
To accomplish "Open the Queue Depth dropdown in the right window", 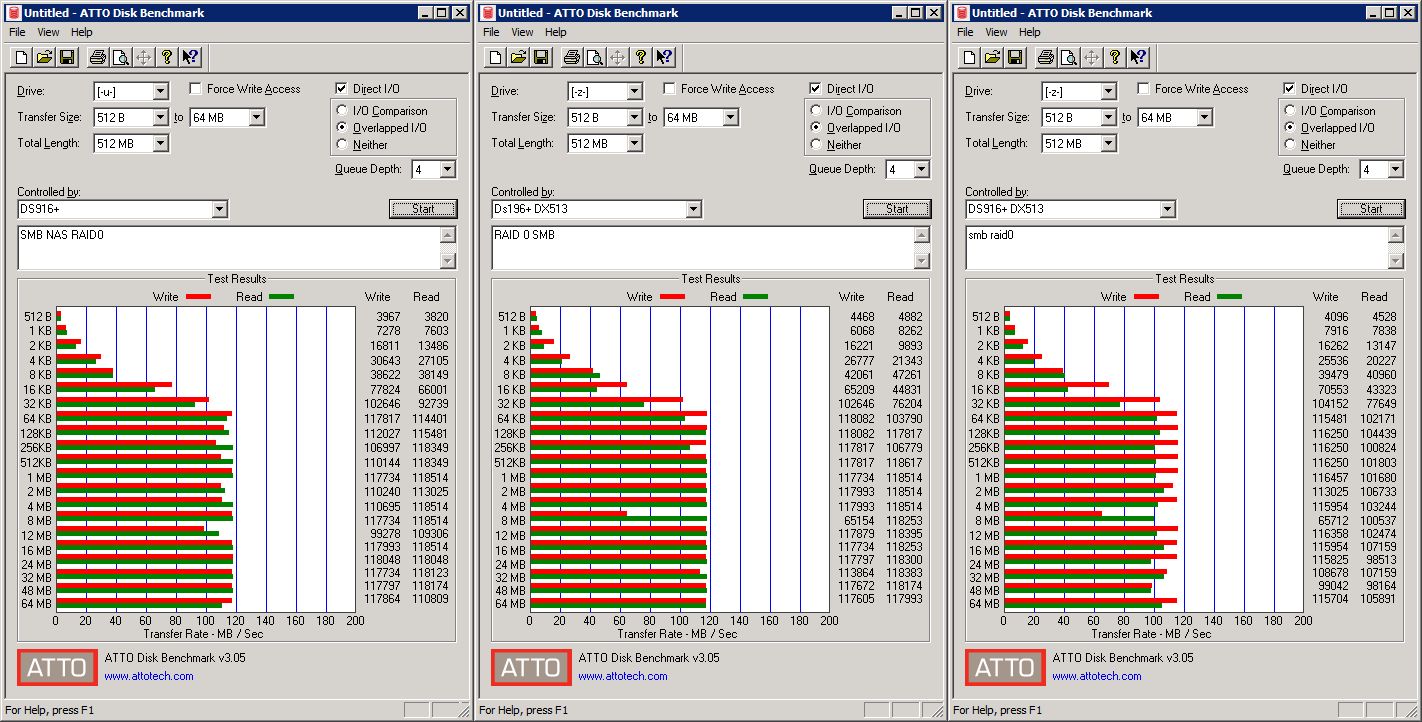I will pyautogui.click(x=1395, y=170).
